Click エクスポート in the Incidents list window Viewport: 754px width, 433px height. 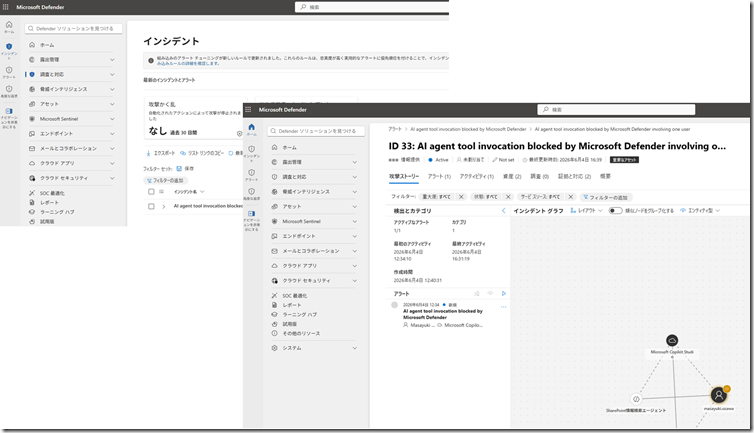tap(161, 153)
